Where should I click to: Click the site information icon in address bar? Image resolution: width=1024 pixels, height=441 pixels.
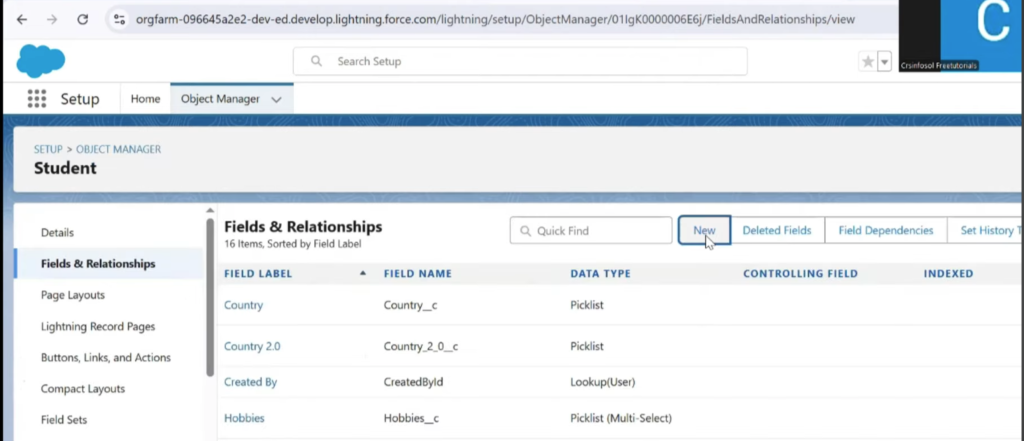click(x=120, y=19)
